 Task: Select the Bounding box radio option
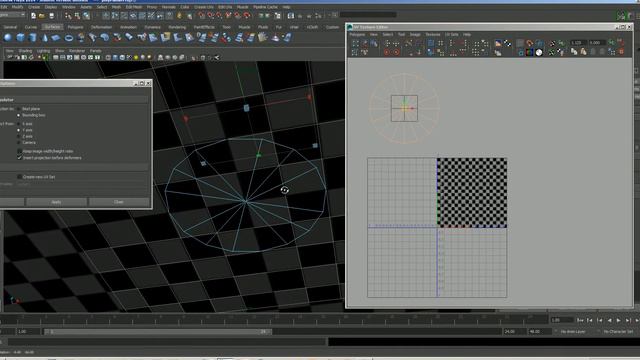(18, 115)
